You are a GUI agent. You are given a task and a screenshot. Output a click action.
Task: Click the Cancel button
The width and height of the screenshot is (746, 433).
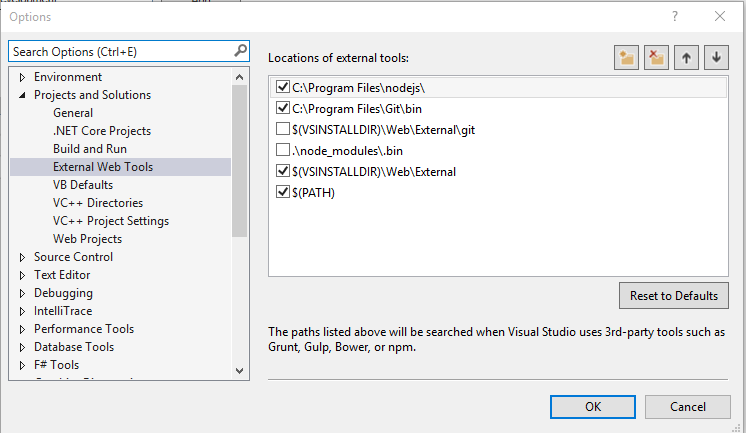(x=687, y=407)
